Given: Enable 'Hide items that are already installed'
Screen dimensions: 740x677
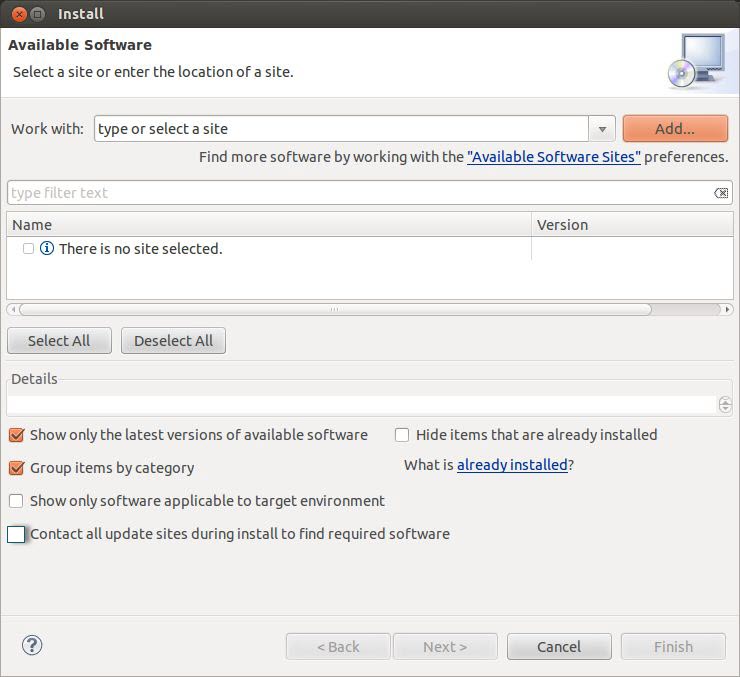Looking at the screenshot, I should pos(402,435).
